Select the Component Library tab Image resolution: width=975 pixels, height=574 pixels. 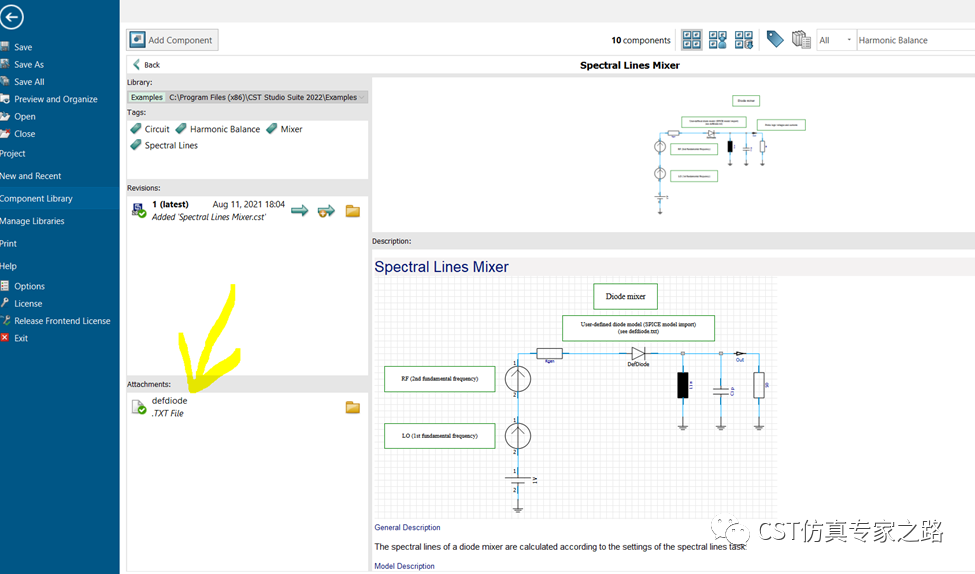point(60,198)
